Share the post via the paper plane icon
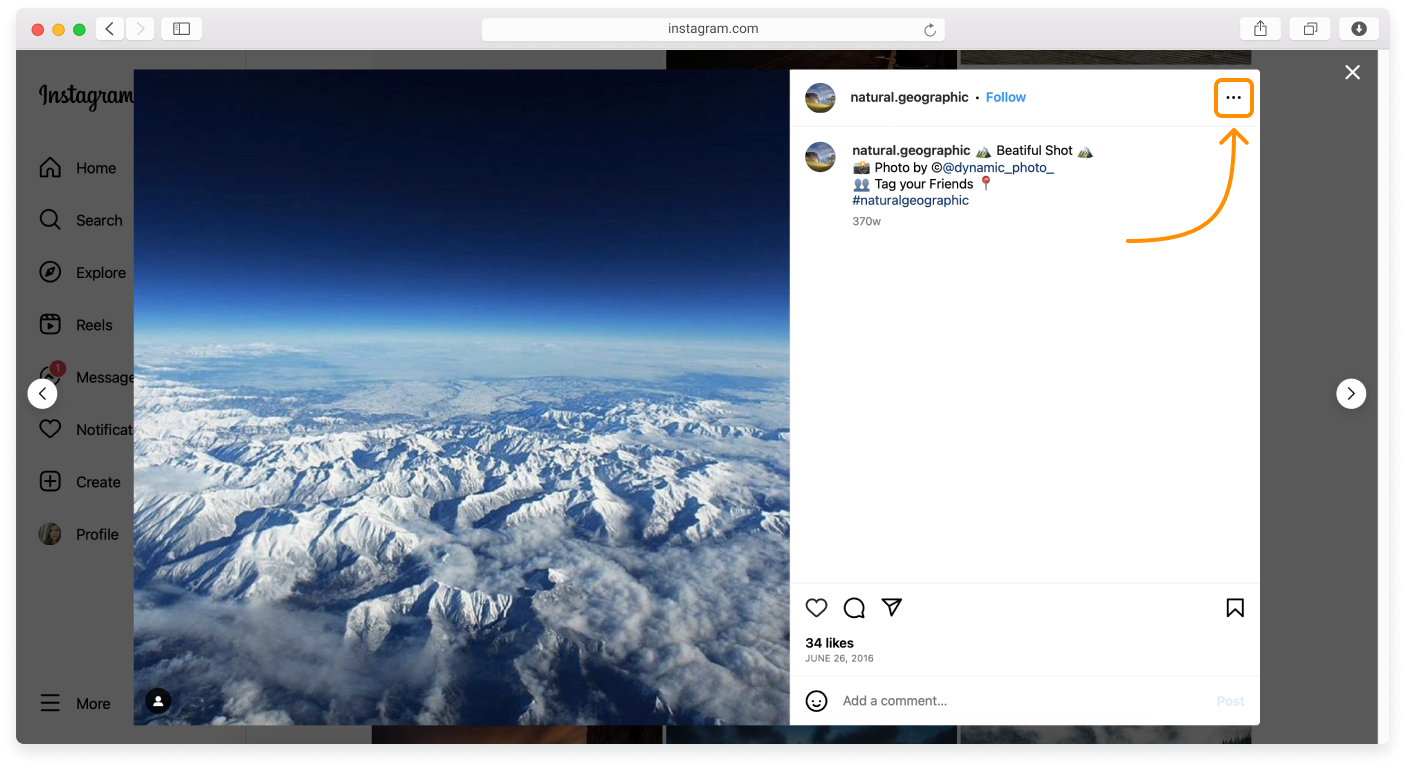This screenshot has width=1406, height=768. pos(891,607)
